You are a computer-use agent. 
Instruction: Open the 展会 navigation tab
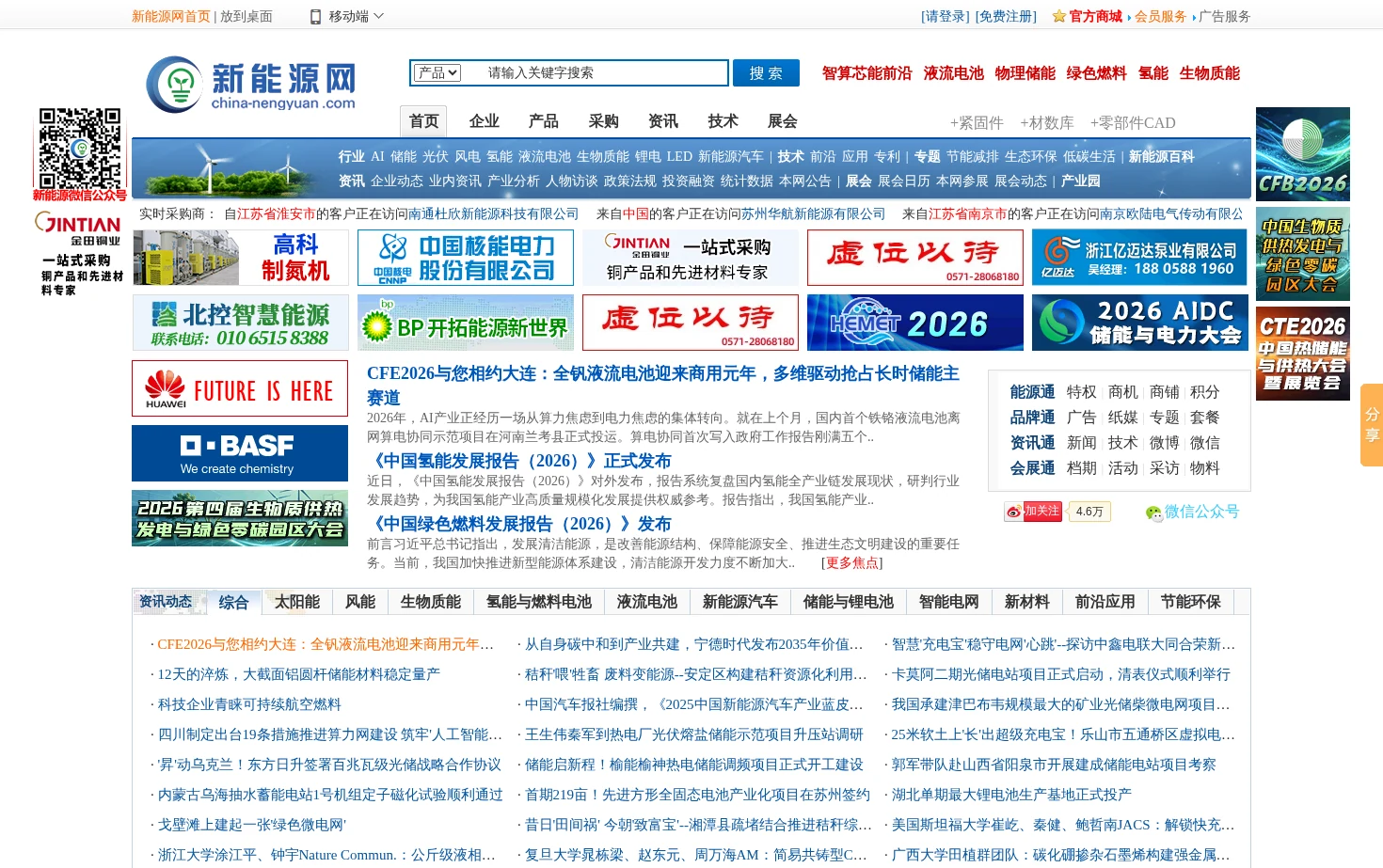pos(783,120)
